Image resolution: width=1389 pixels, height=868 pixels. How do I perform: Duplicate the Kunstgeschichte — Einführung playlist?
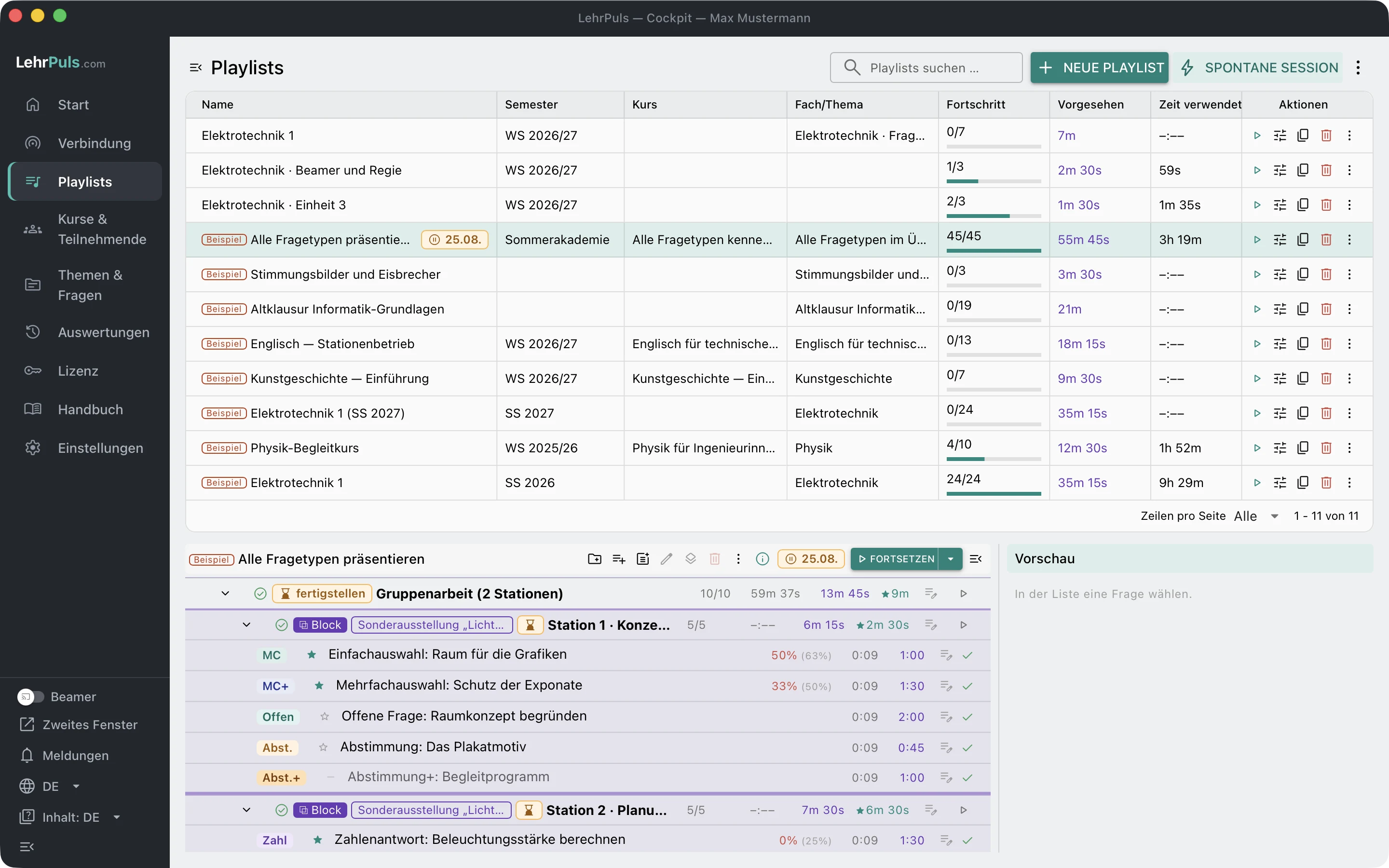click(1303, 379)
